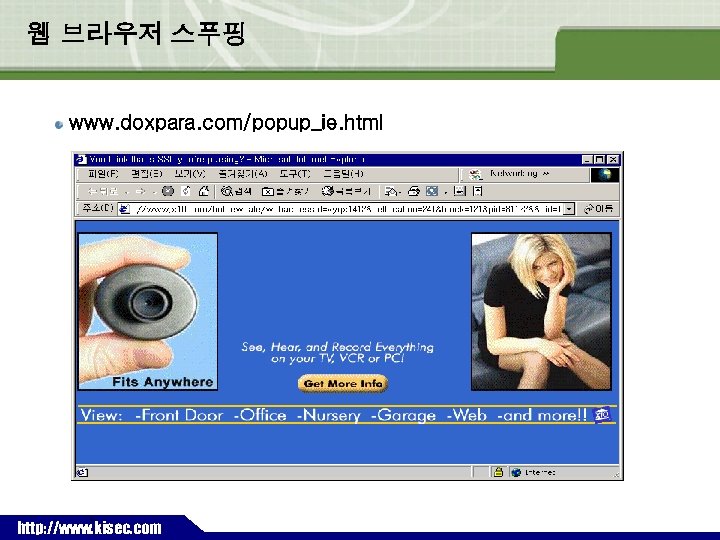Click the http://www.kisec.com footer link
720x540 pixels.
(90, 528)
